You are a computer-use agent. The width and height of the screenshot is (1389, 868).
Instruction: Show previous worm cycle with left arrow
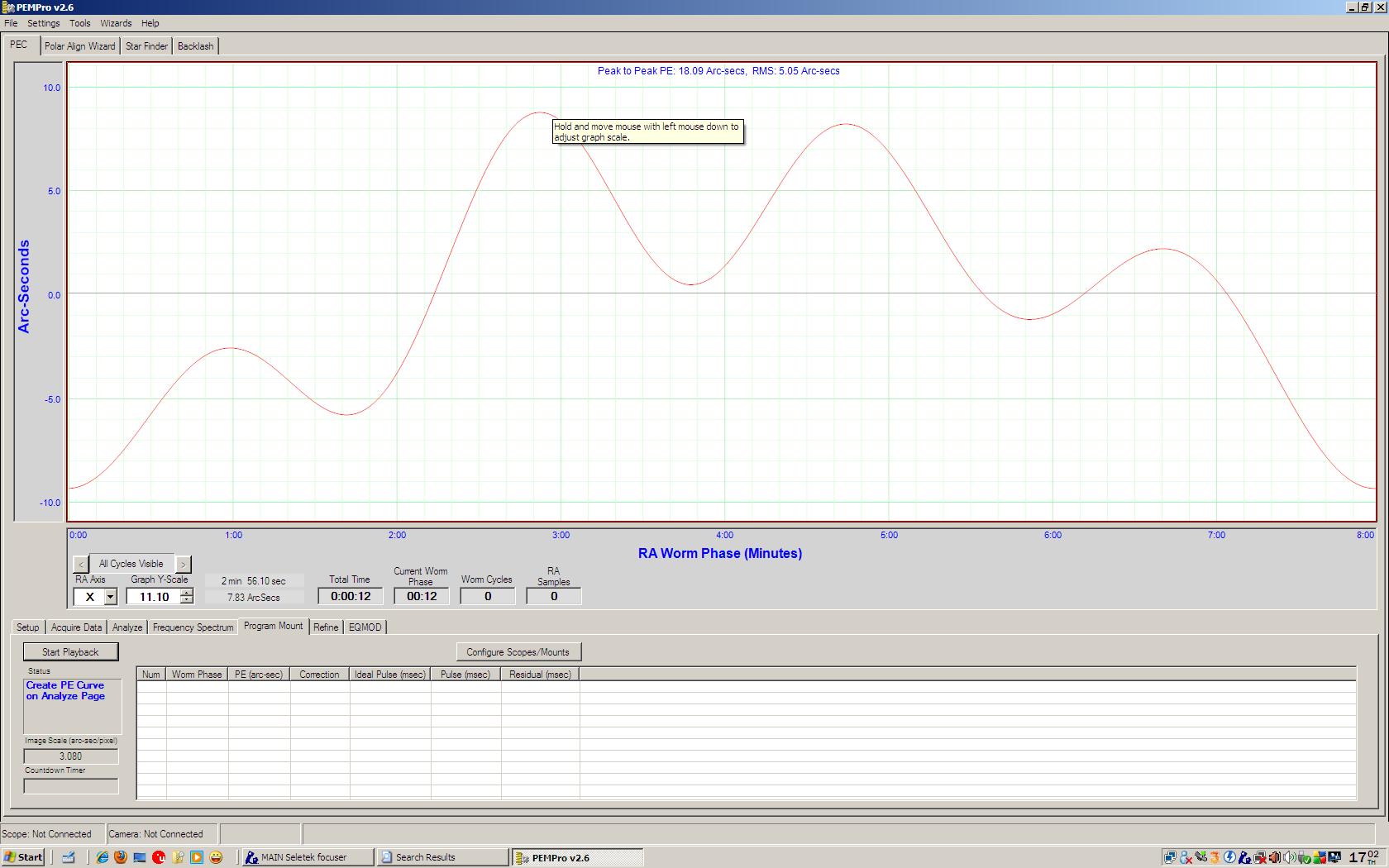pyautogui.click(x=80, y=564)
